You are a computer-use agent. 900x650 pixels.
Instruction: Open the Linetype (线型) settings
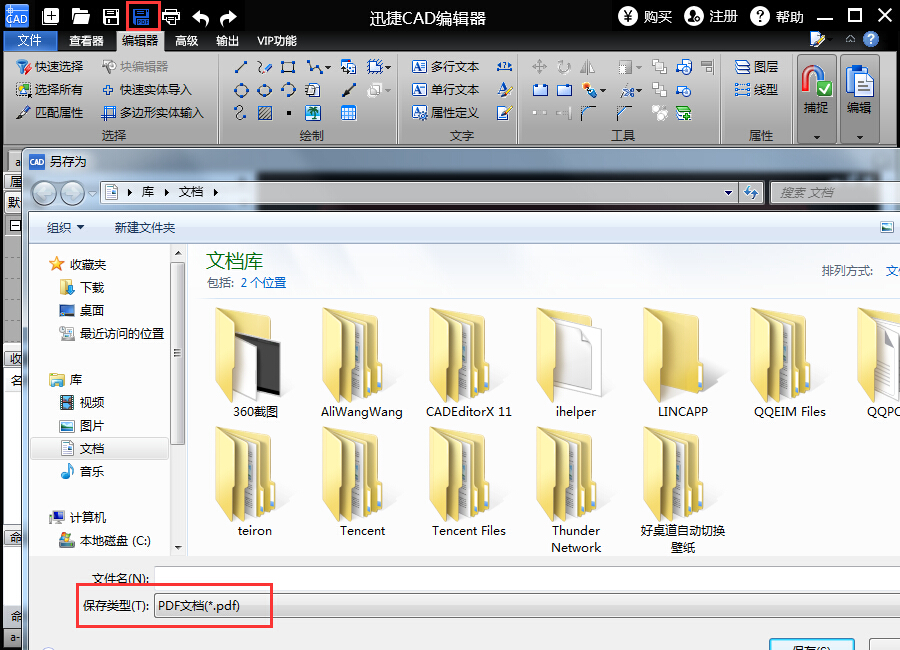pyautogui.click(x=757, y=90)
